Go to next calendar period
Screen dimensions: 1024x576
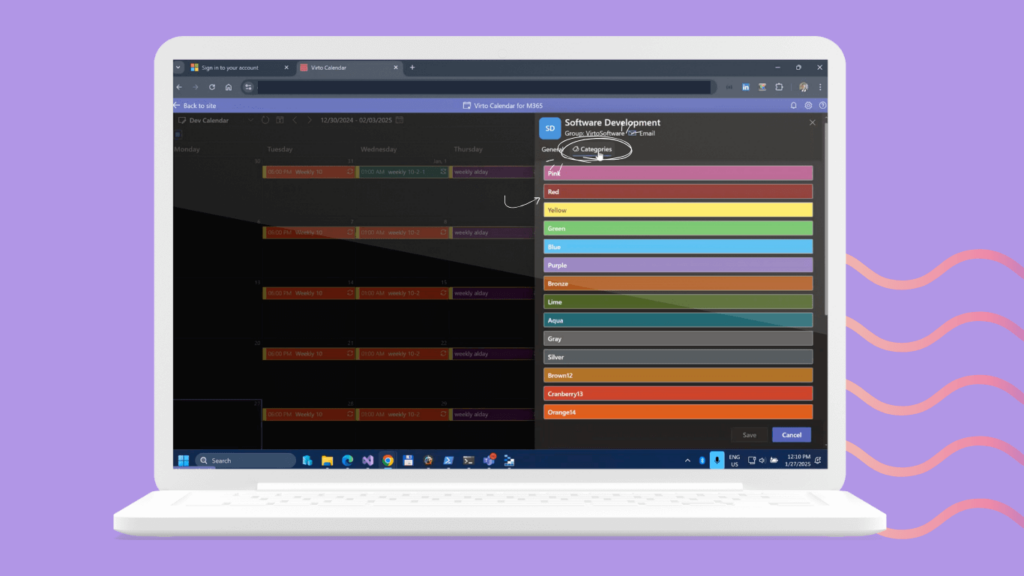click(310, 120)
